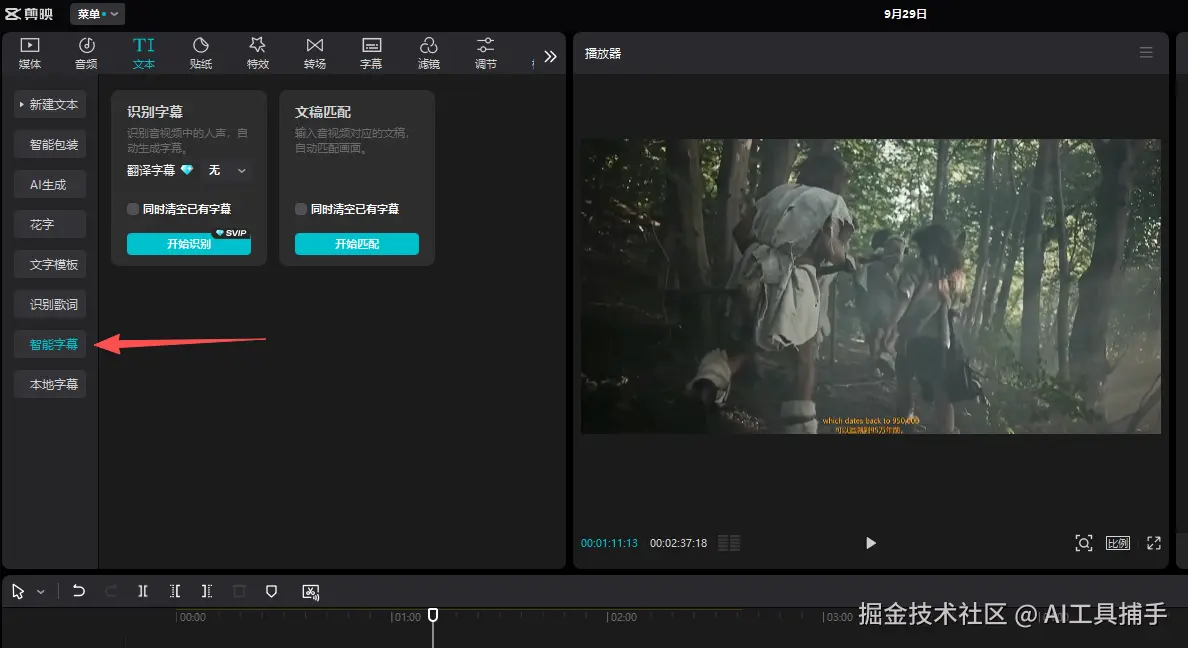Select 智能包装 in the sidebar

coord(50,145)
